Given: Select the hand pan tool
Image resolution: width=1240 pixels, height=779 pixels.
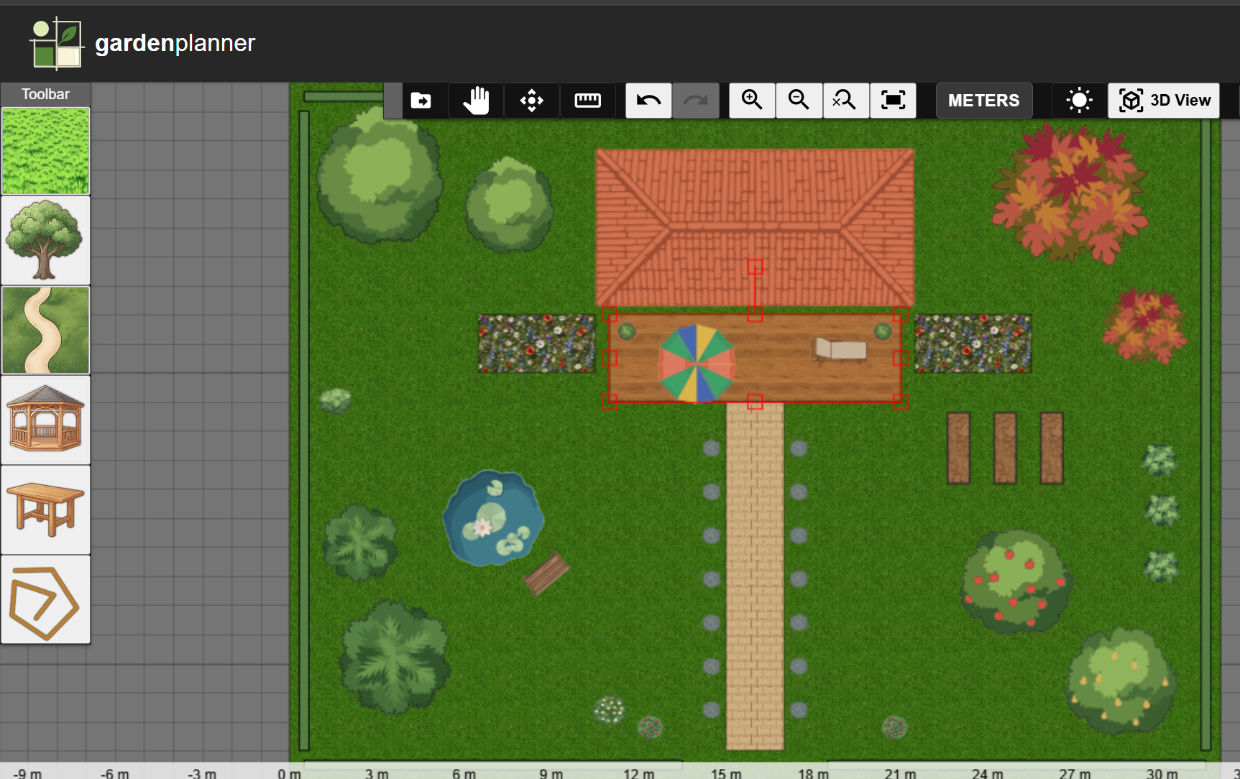Looking at the screenshot, I should coord(476,100).
